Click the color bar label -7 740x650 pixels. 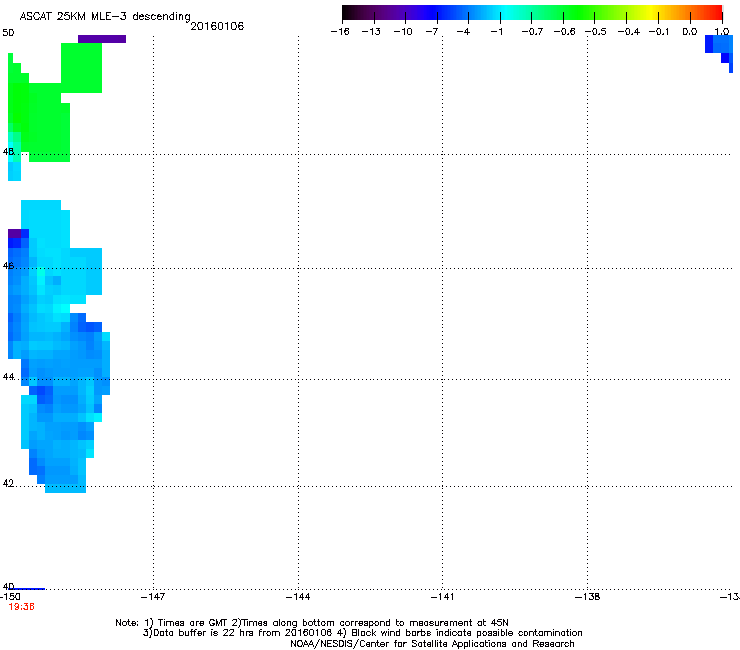(431, 32)
